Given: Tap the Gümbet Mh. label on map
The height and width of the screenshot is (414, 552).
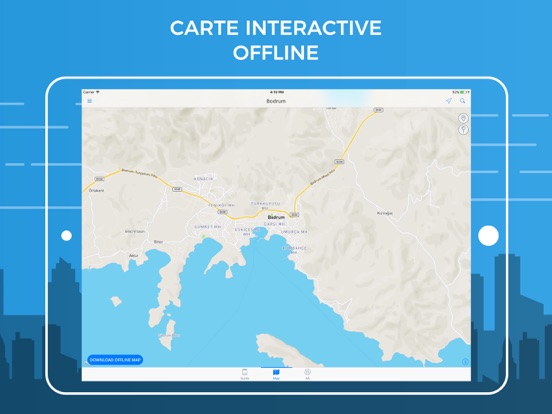Looking at the screenshot, I should pyautogui.click(x=208, y=227).
